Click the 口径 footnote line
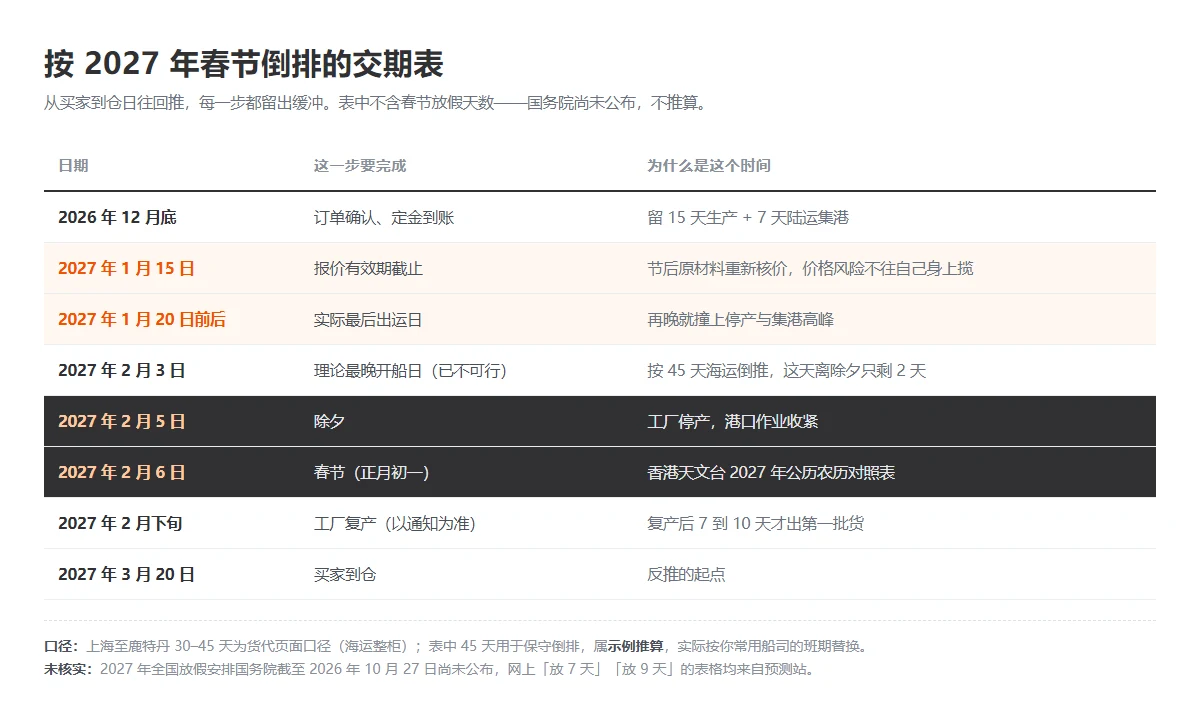1200x712 pixels. coord(456,646)
